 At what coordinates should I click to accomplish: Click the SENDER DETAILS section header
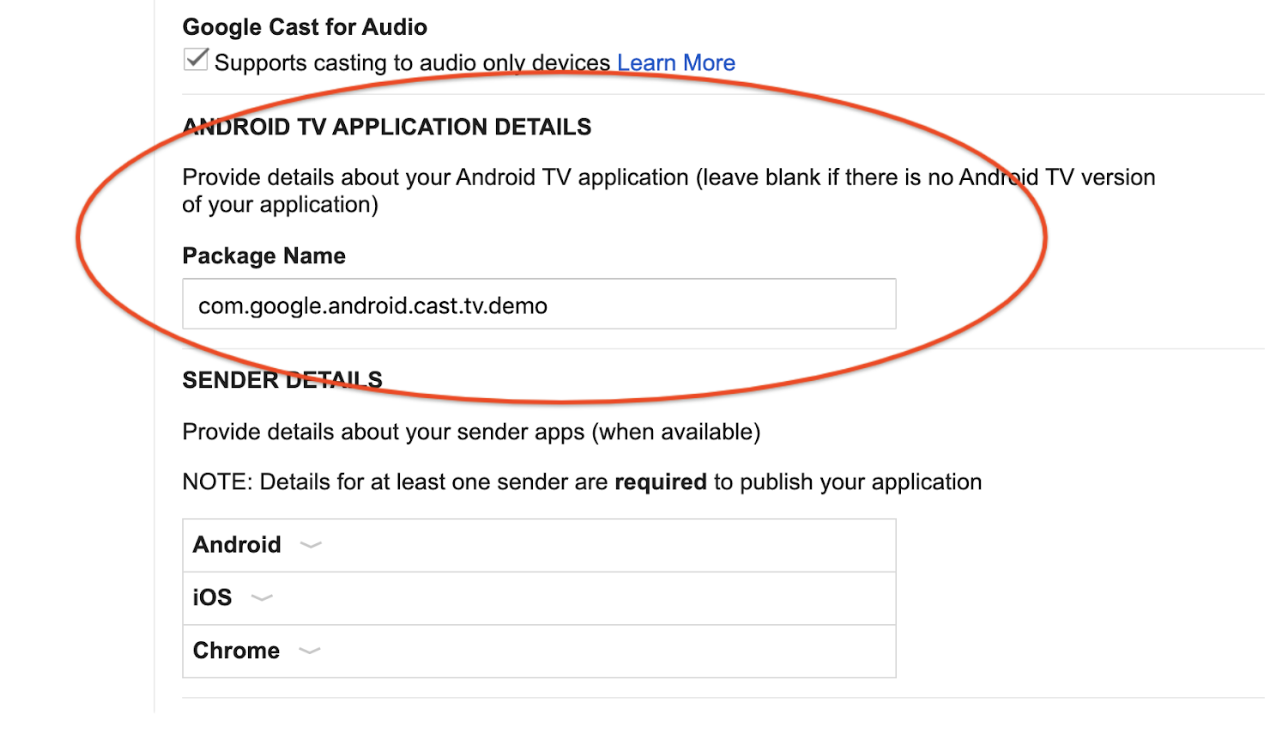(x=282, y=380)
